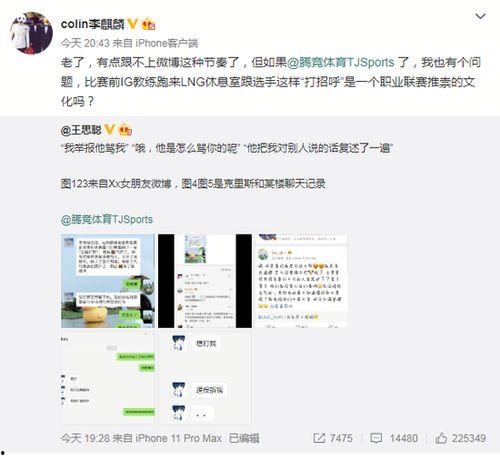View the fourth thumbnail with green chat bubbles
Image resolution: width=500 pixels, height=459 pixels.
[108, 378]
